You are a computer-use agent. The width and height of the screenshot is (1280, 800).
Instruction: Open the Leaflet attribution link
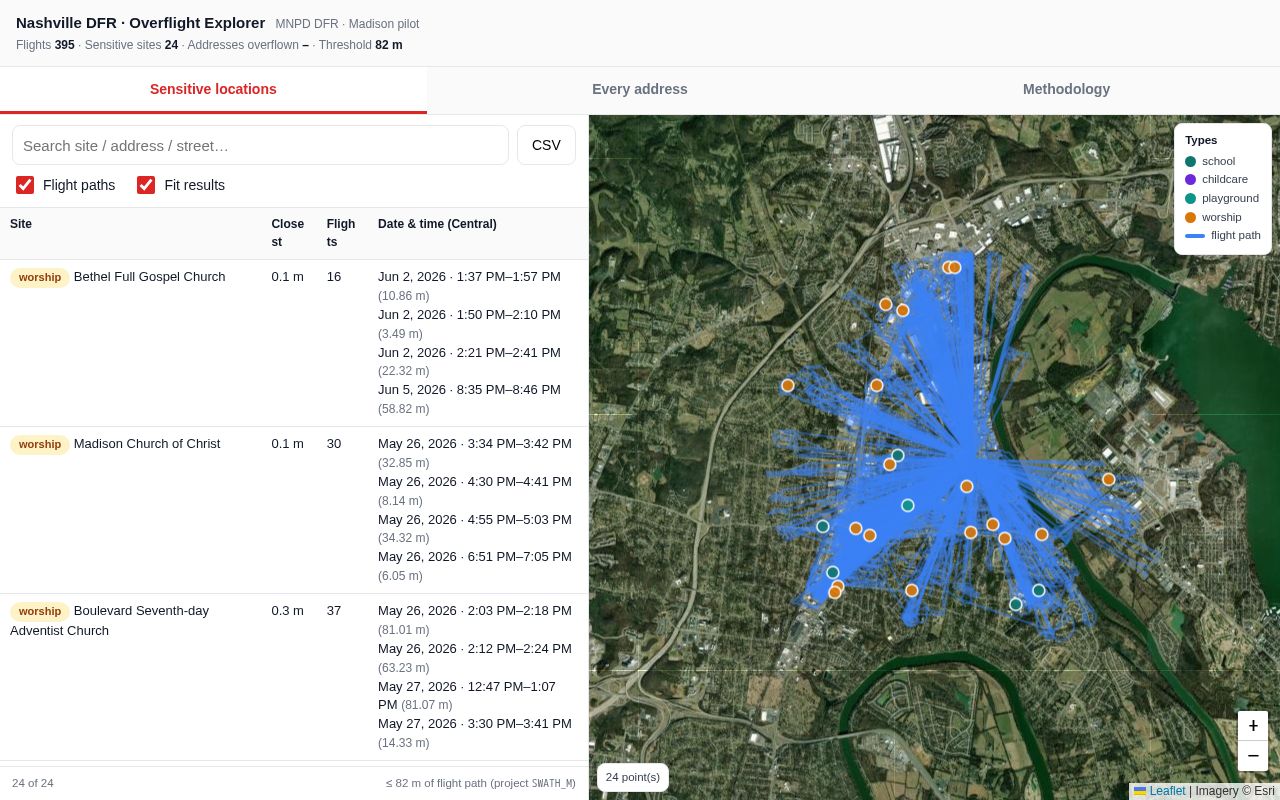[1167, 791]
